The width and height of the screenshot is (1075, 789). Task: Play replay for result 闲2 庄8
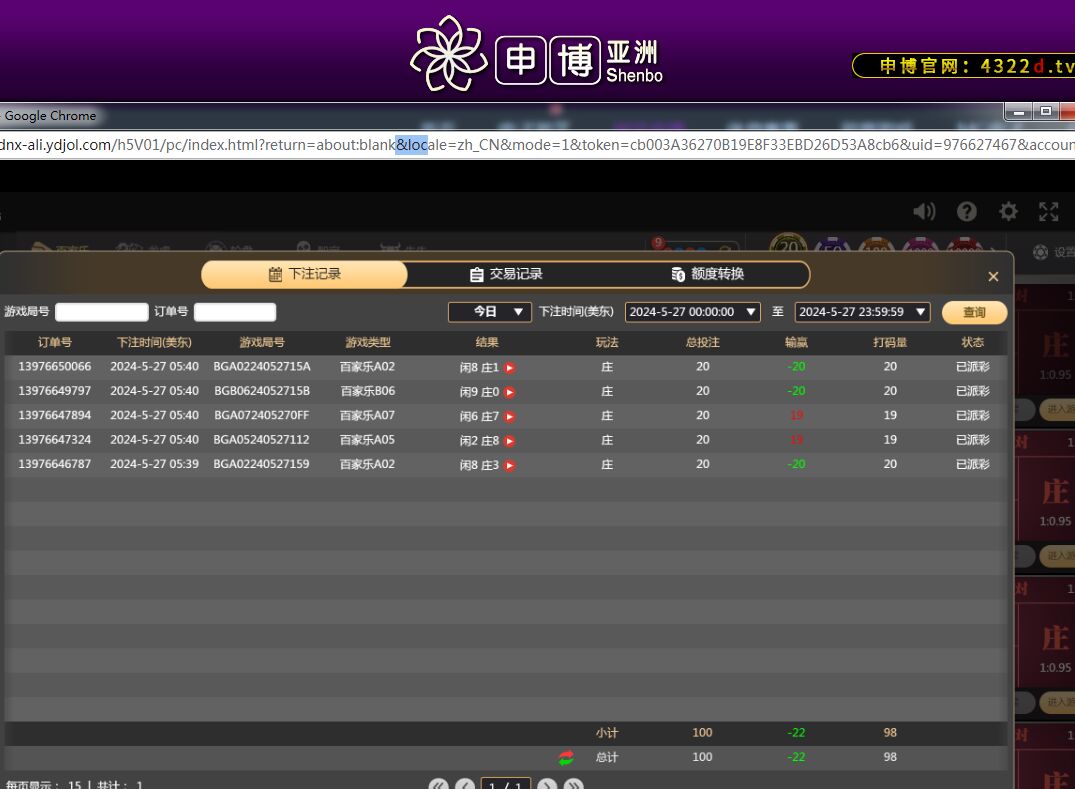click(510, 441)
